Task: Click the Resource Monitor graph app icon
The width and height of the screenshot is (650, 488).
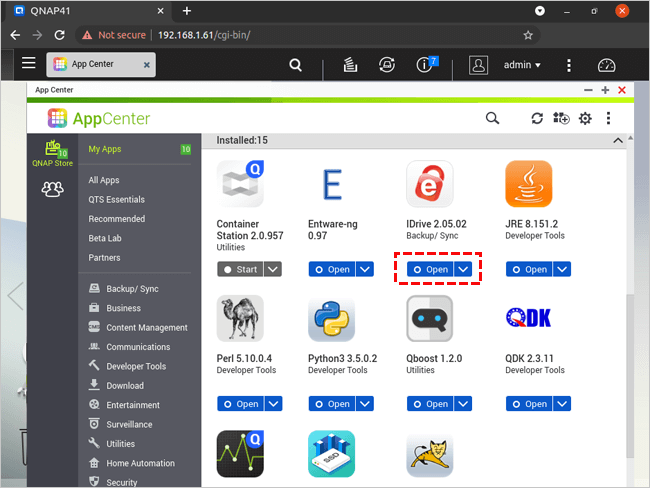Action: pyautogui.click(x=240, y=454)
